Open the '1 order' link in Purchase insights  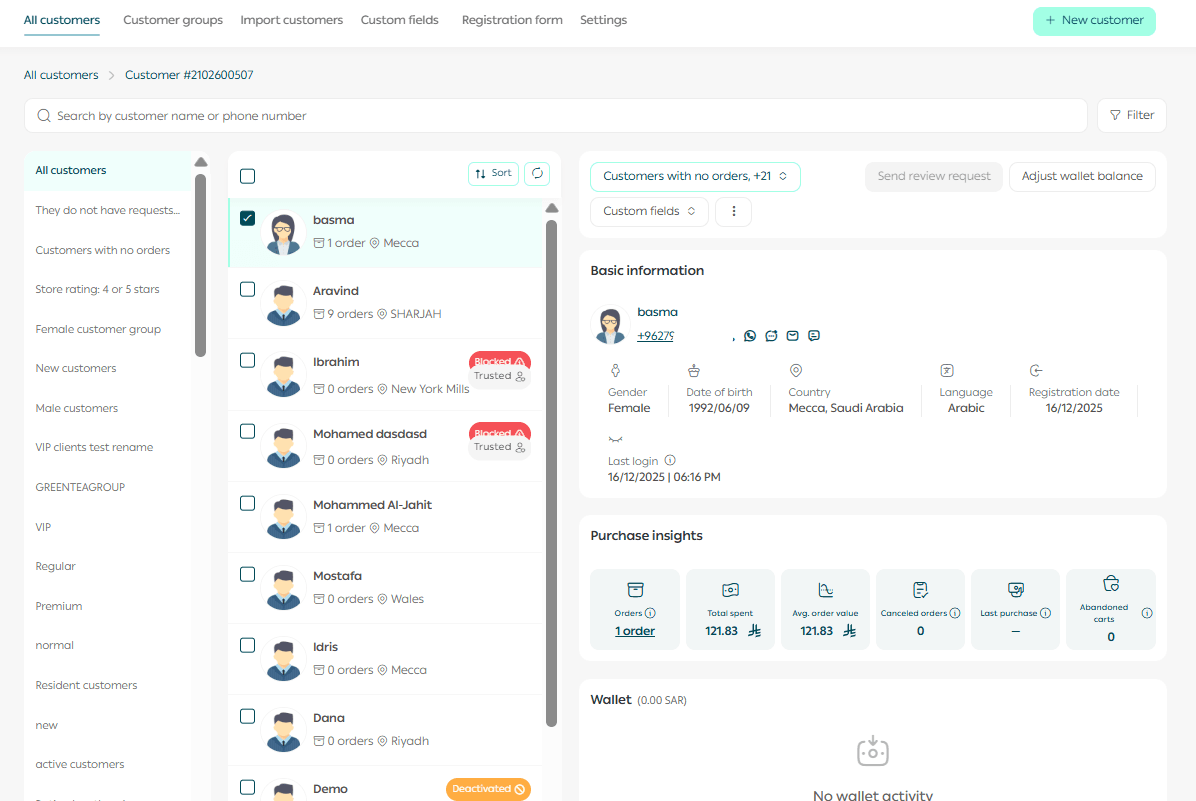coord(635,631)
